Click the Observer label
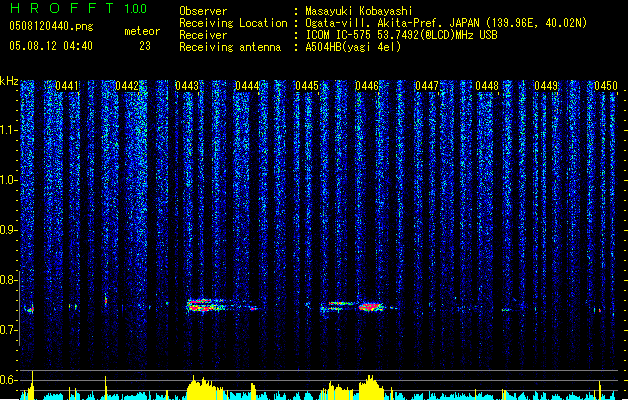The image size is (629, 400). [x=203, y=11]
